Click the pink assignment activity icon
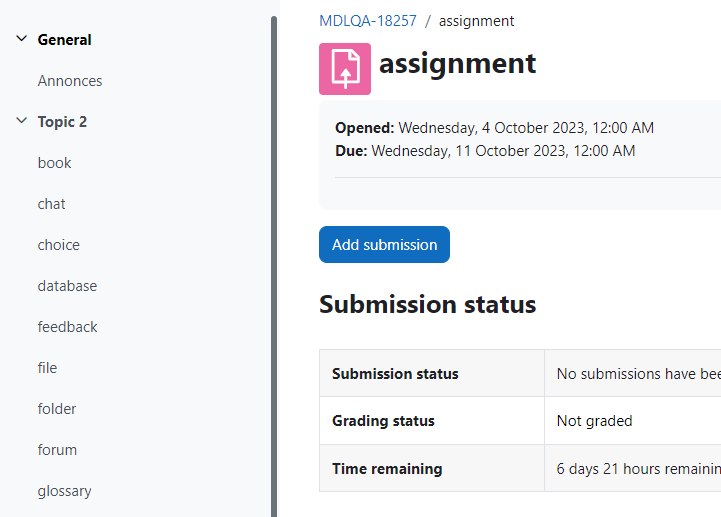Screen dimensions: 721x517 click(345, 69)
